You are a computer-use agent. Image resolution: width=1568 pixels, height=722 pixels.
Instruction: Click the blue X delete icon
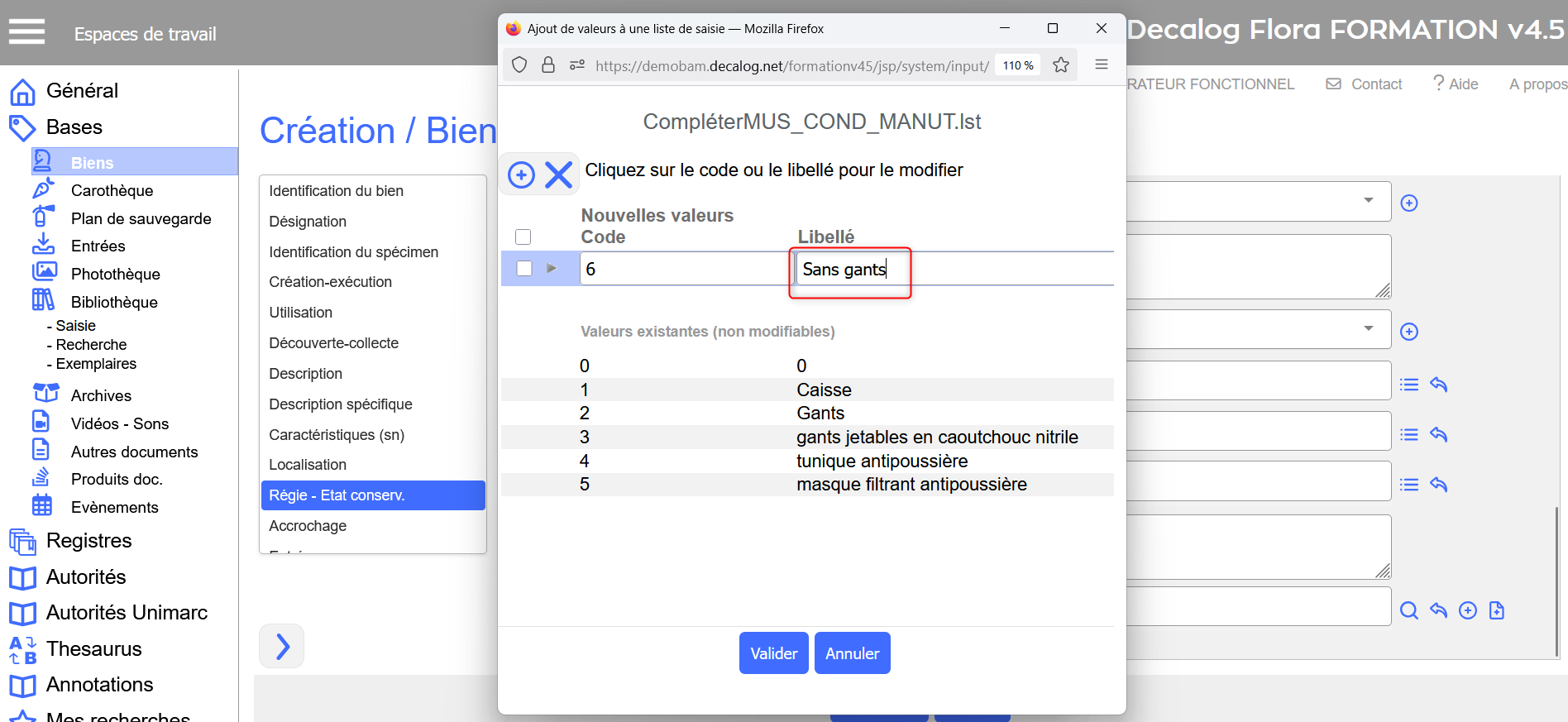(559, 175)
